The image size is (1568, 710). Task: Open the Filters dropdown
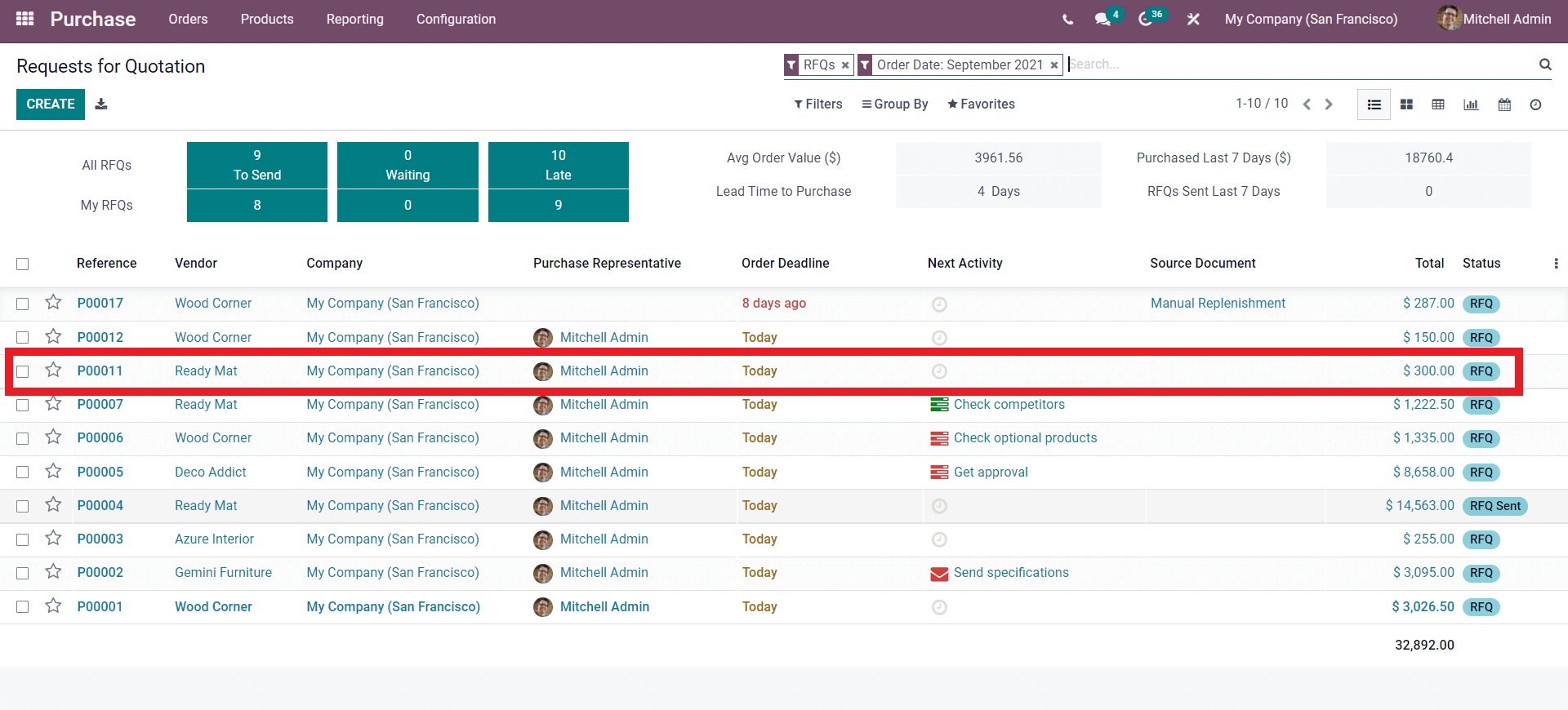pos(818,104)
